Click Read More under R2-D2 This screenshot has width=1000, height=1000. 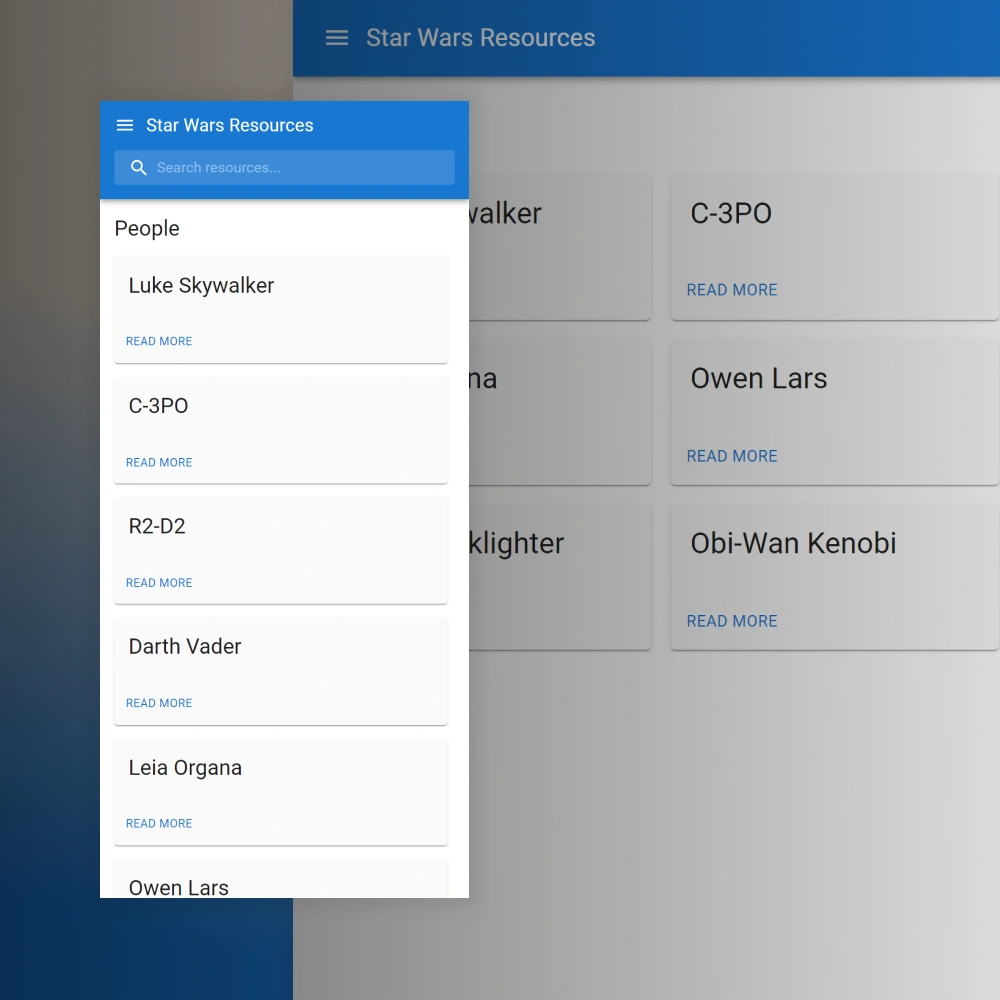(159, 583)
